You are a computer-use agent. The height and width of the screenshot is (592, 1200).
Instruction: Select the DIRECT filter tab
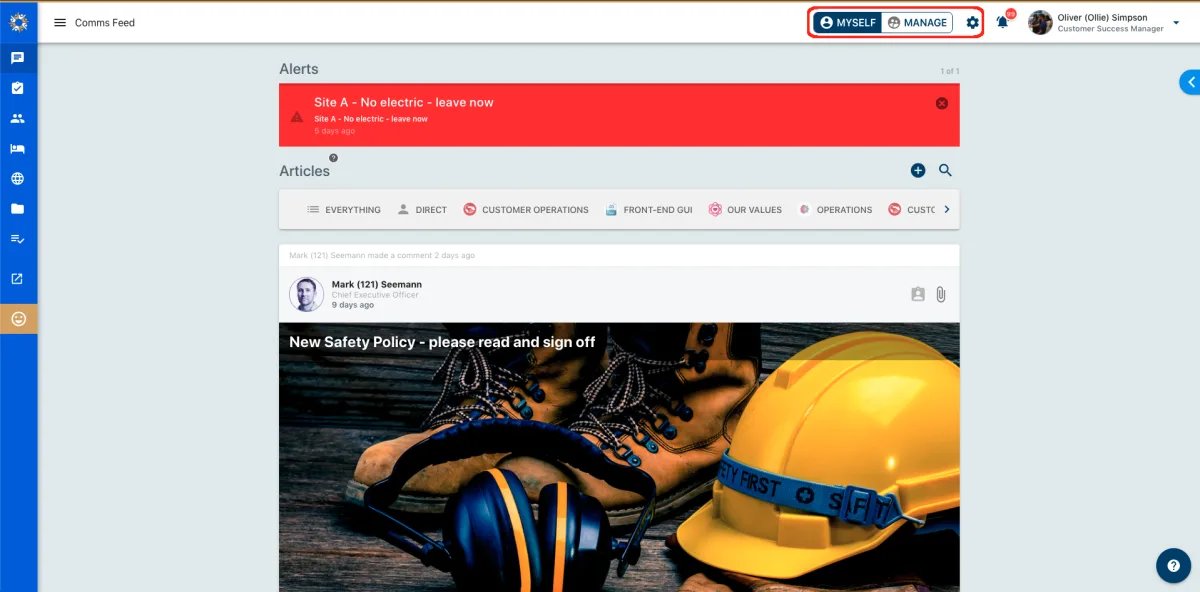click(x=422, y=210)
